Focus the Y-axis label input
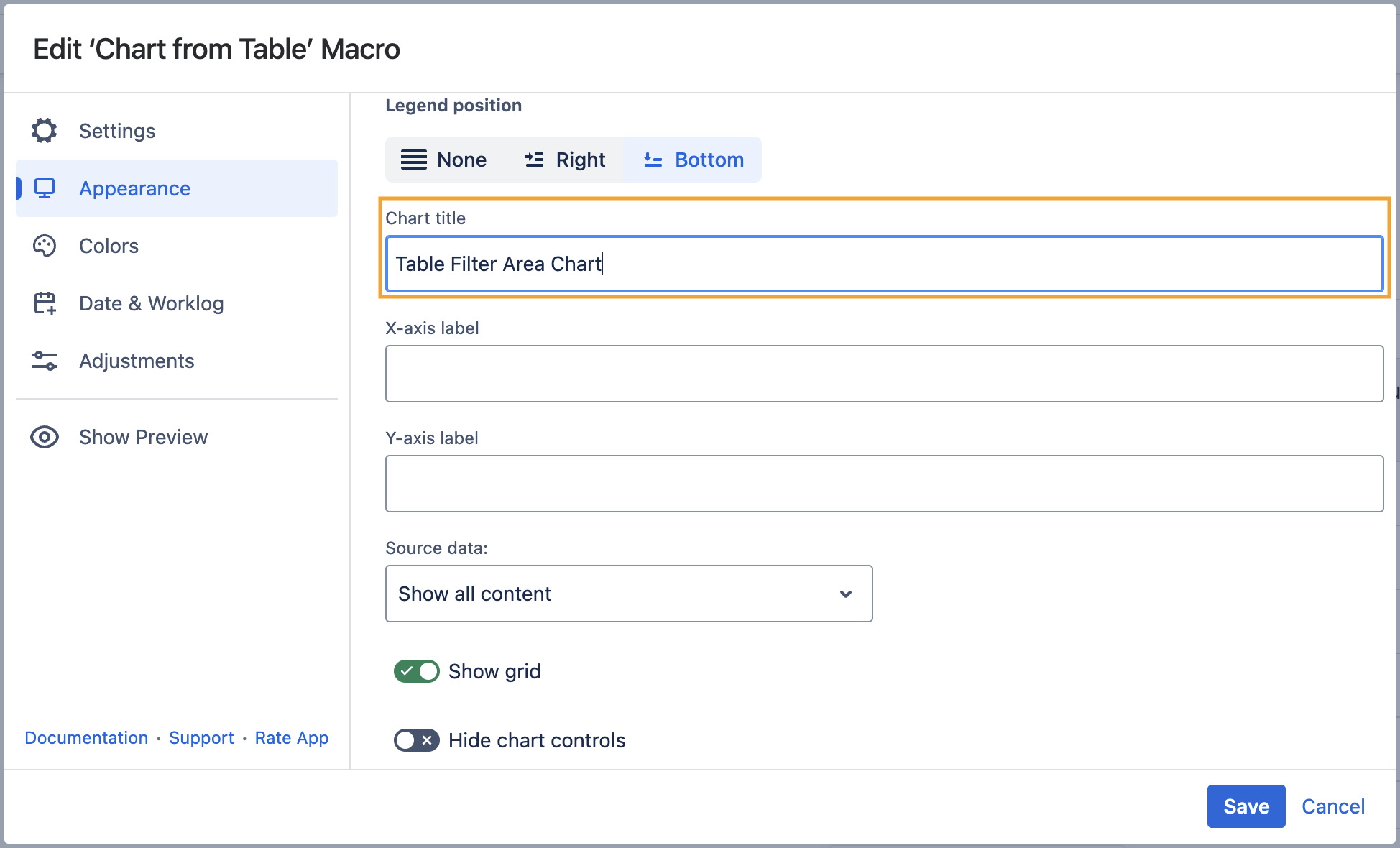This screenshot has width=1400, height=848. click(884, 484)
